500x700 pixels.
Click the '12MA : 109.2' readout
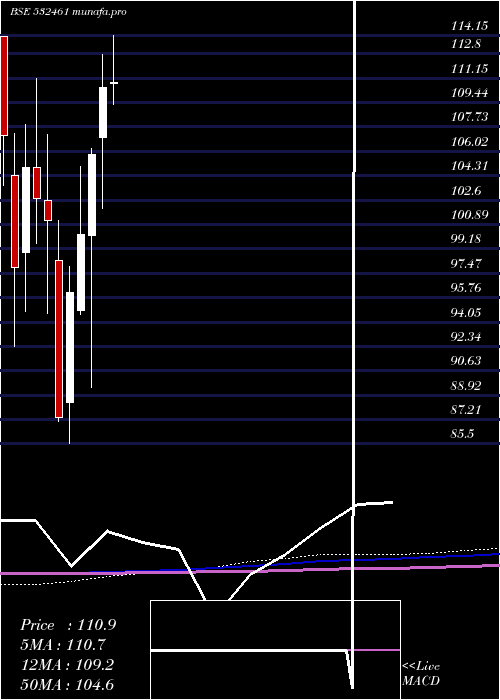(x=68, y=665)
